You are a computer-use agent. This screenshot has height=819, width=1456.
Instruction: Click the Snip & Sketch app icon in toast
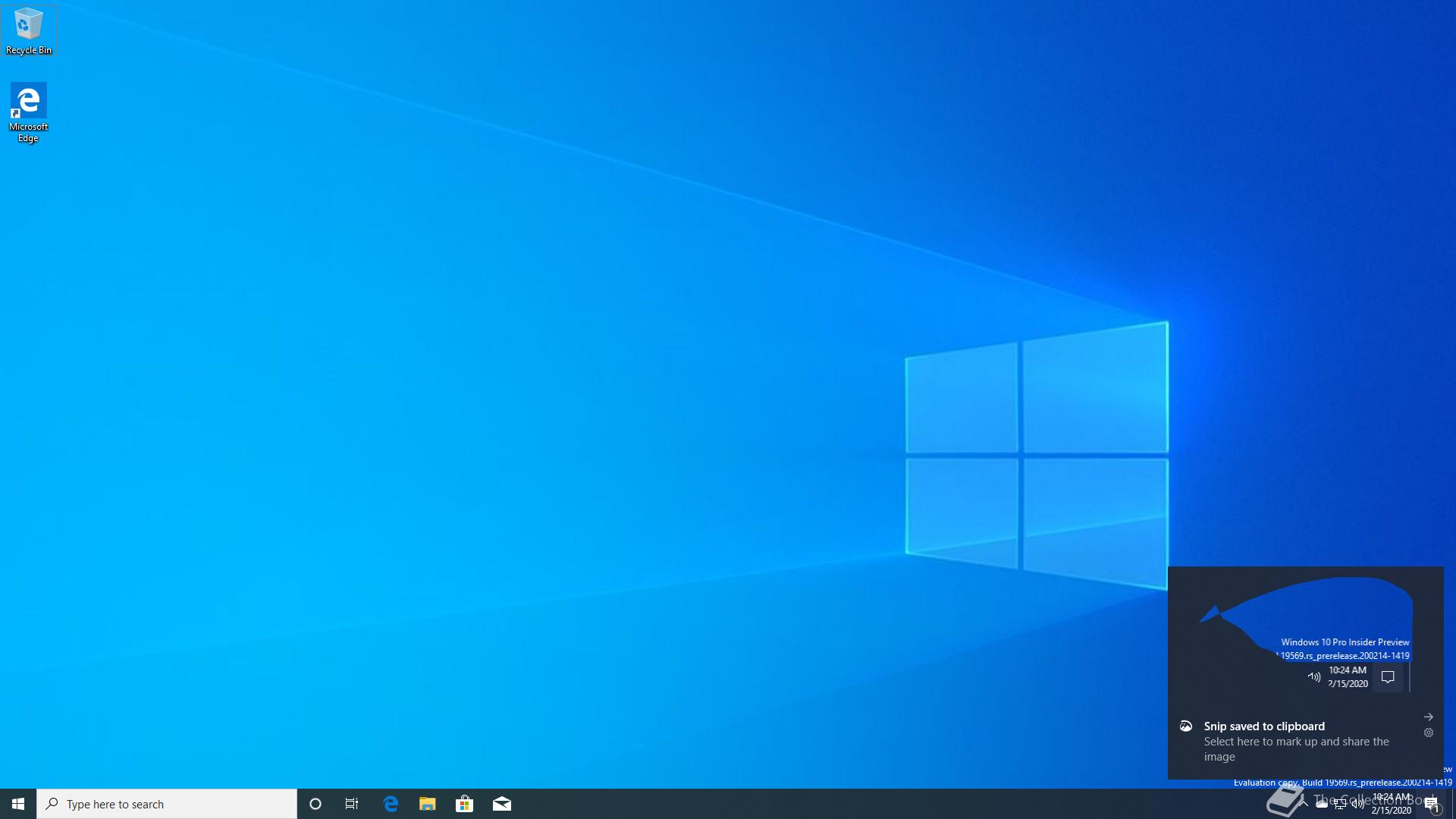(x=1186, y=726)
